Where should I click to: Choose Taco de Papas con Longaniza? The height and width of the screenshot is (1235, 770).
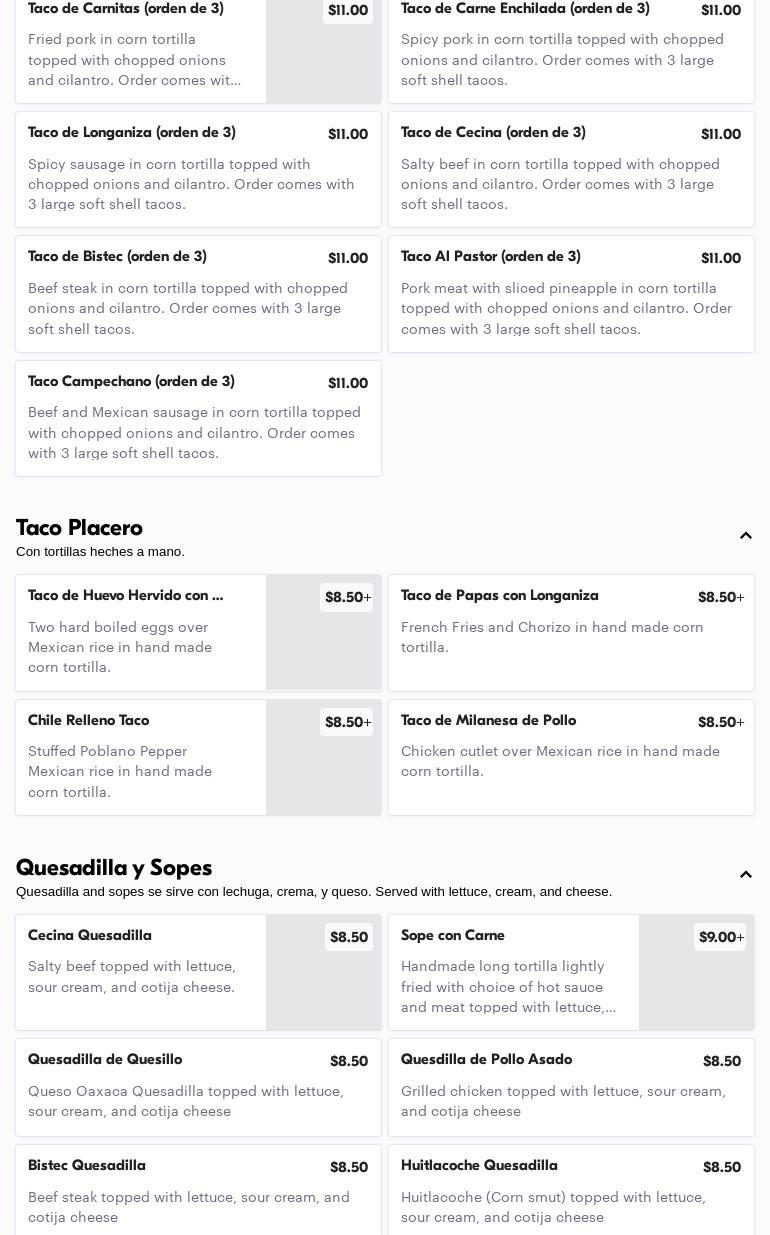point(571,632)
